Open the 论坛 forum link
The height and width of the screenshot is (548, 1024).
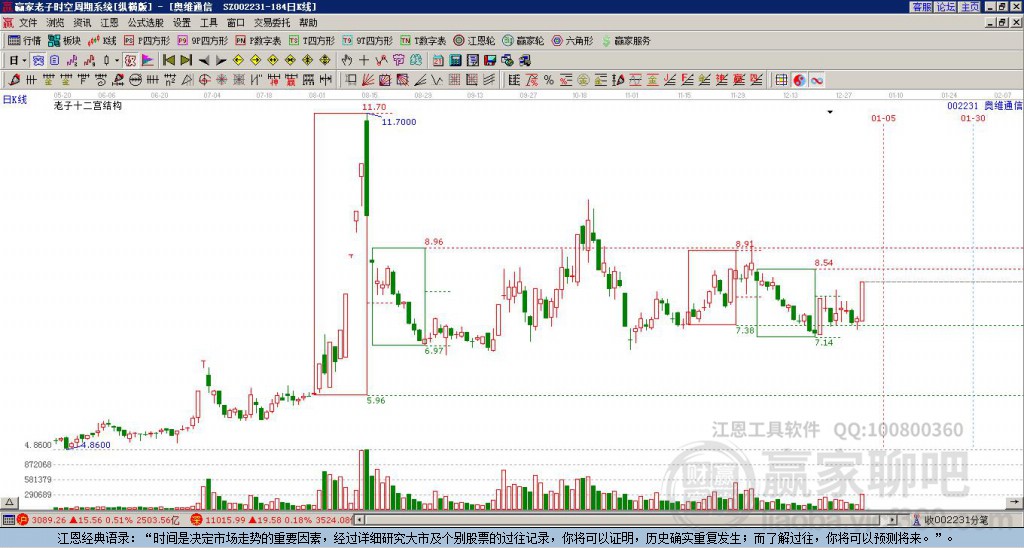(x=946, y=7)
